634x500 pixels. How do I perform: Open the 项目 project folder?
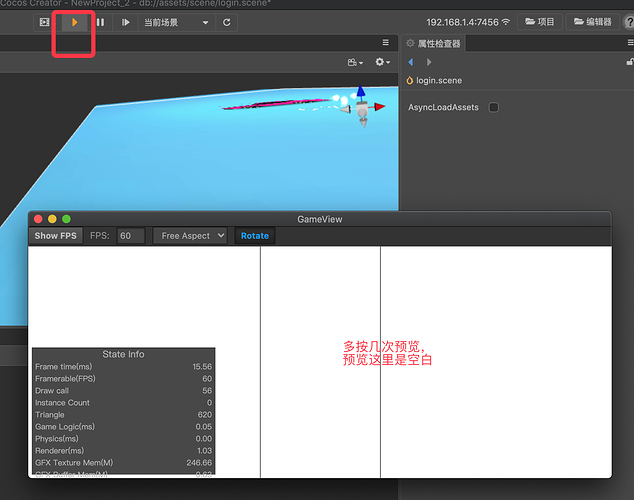540,22
